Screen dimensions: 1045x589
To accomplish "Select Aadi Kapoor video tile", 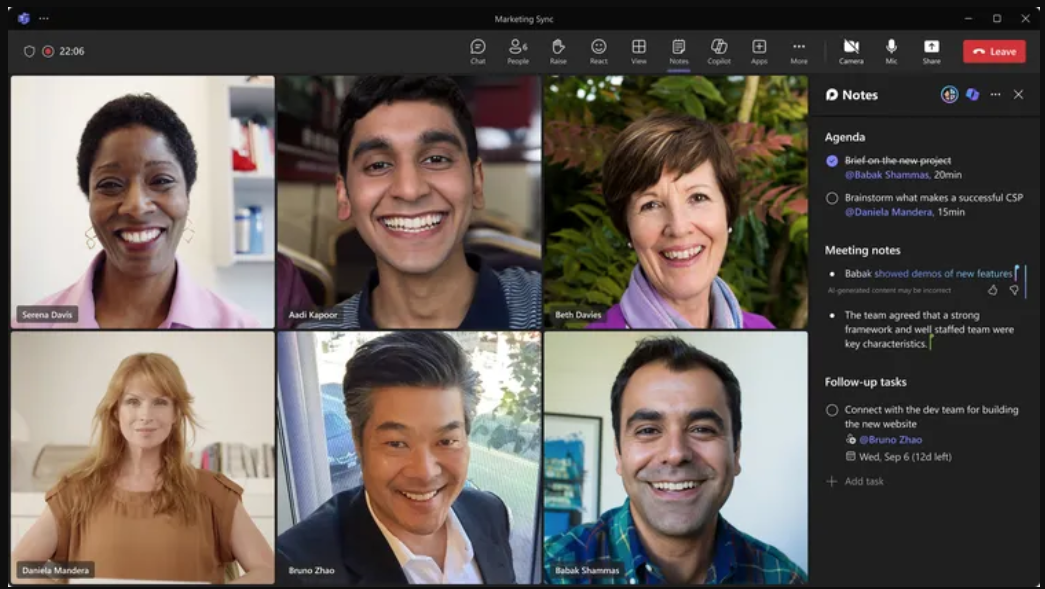I will (409, 202).
